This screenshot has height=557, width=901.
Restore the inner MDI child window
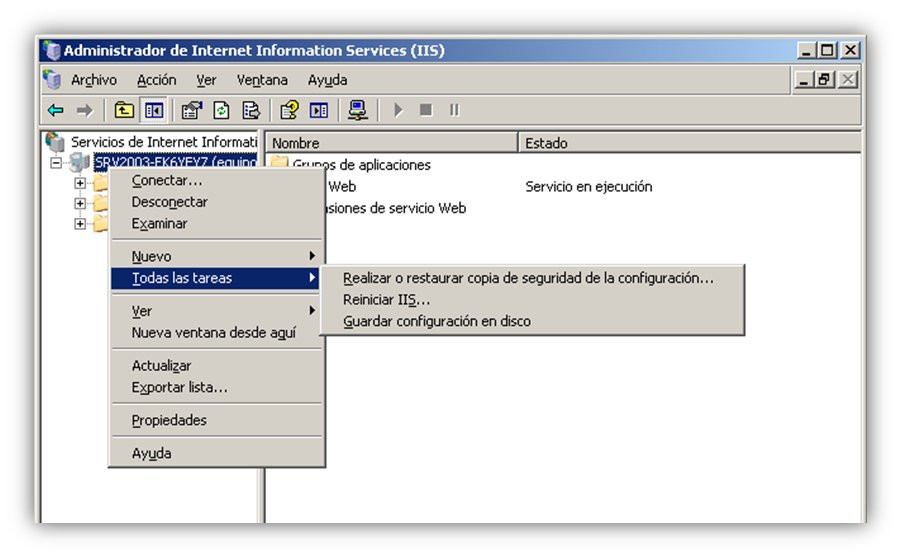(825, 80)
